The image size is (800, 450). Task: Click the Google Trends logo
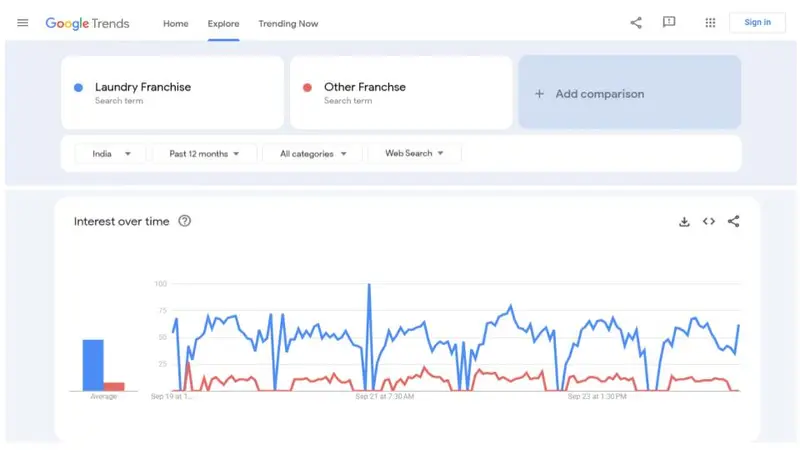[x=87, y=23]
